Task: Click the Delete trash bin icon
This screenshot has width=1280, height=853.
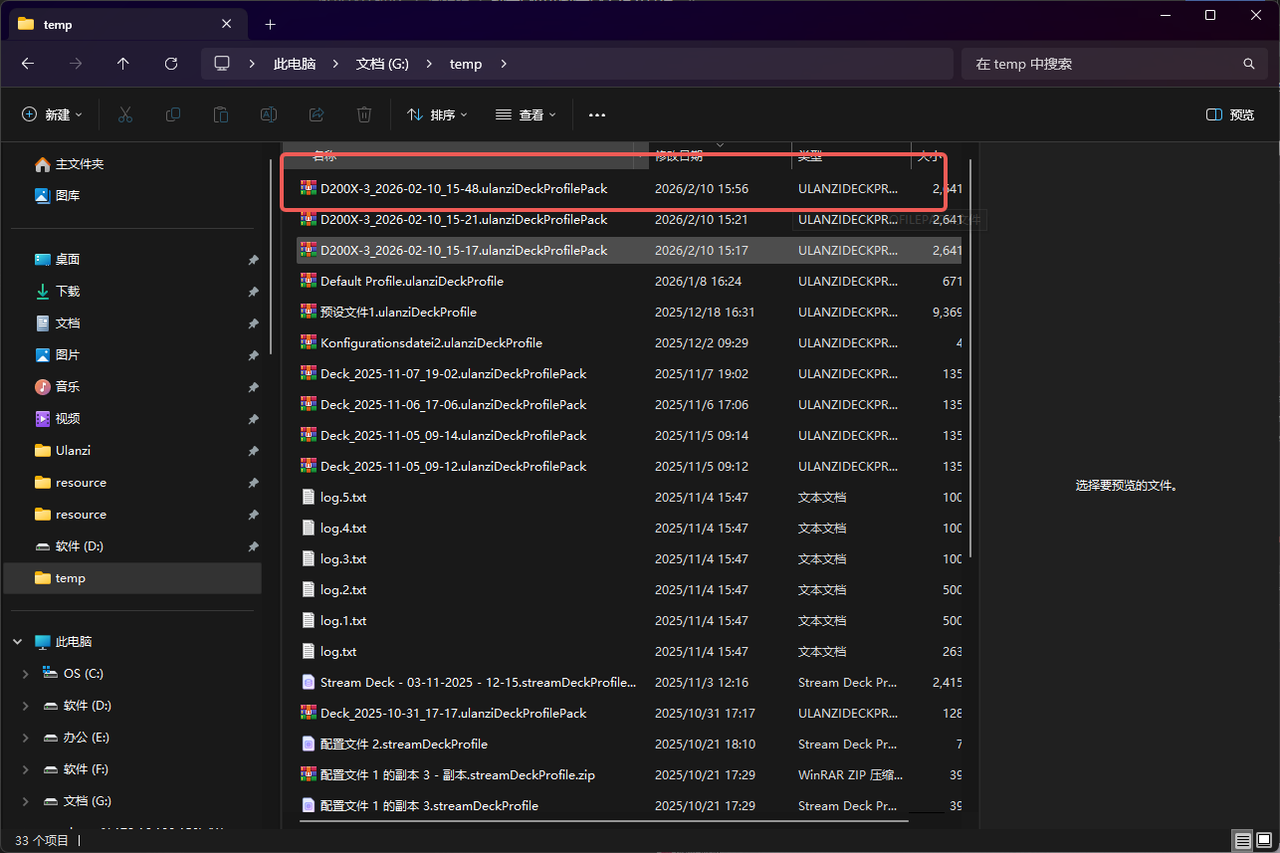Action: (x=365, y=115)
